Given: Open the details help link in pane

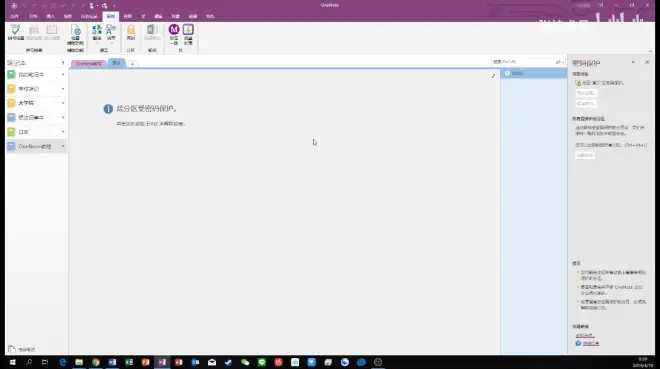Looking at the screenshot, I should tap(591, 343).
